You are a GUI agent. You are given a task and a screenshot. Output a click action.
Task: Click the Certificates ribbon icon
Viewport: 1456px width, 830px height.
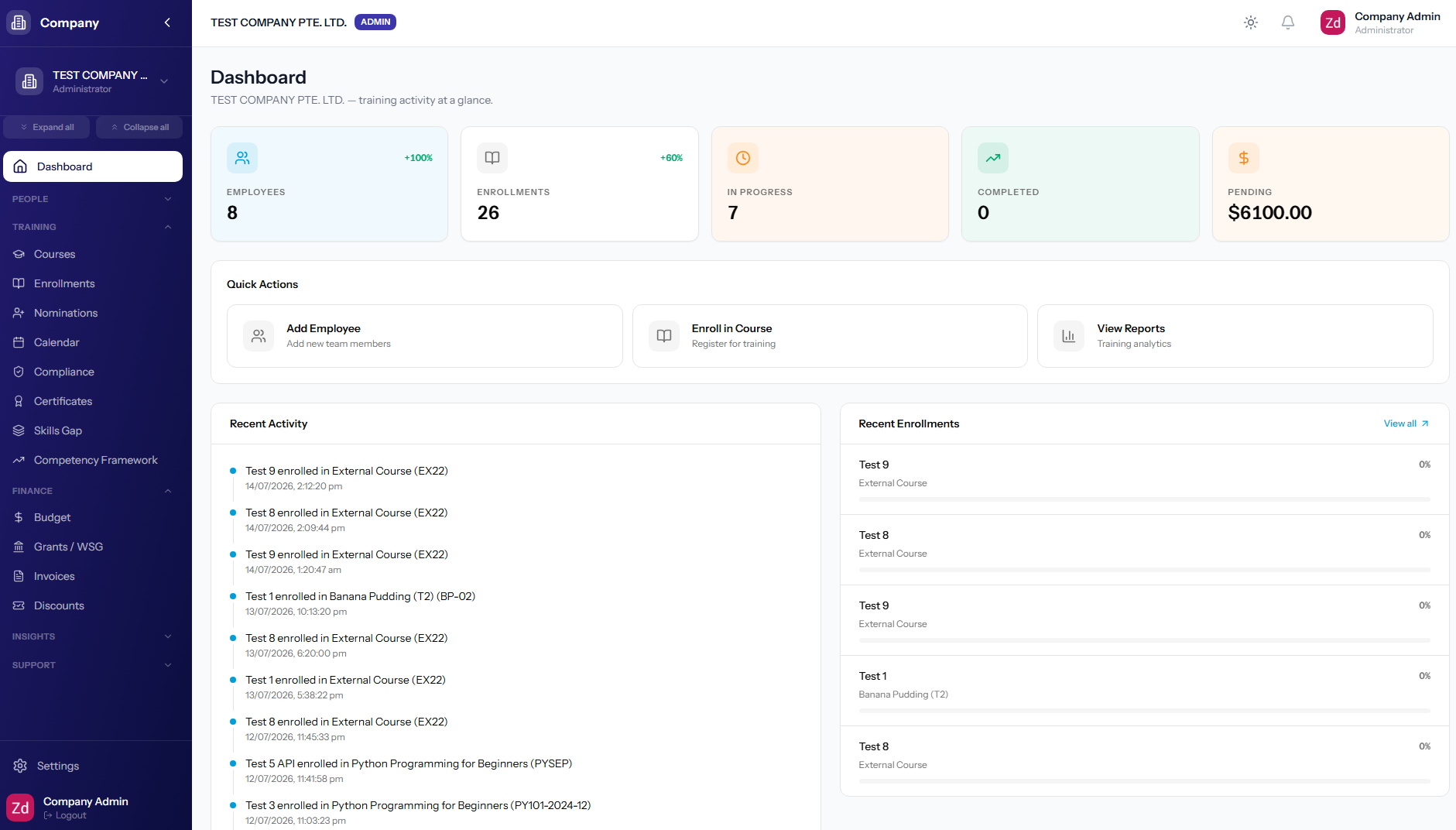19,401
